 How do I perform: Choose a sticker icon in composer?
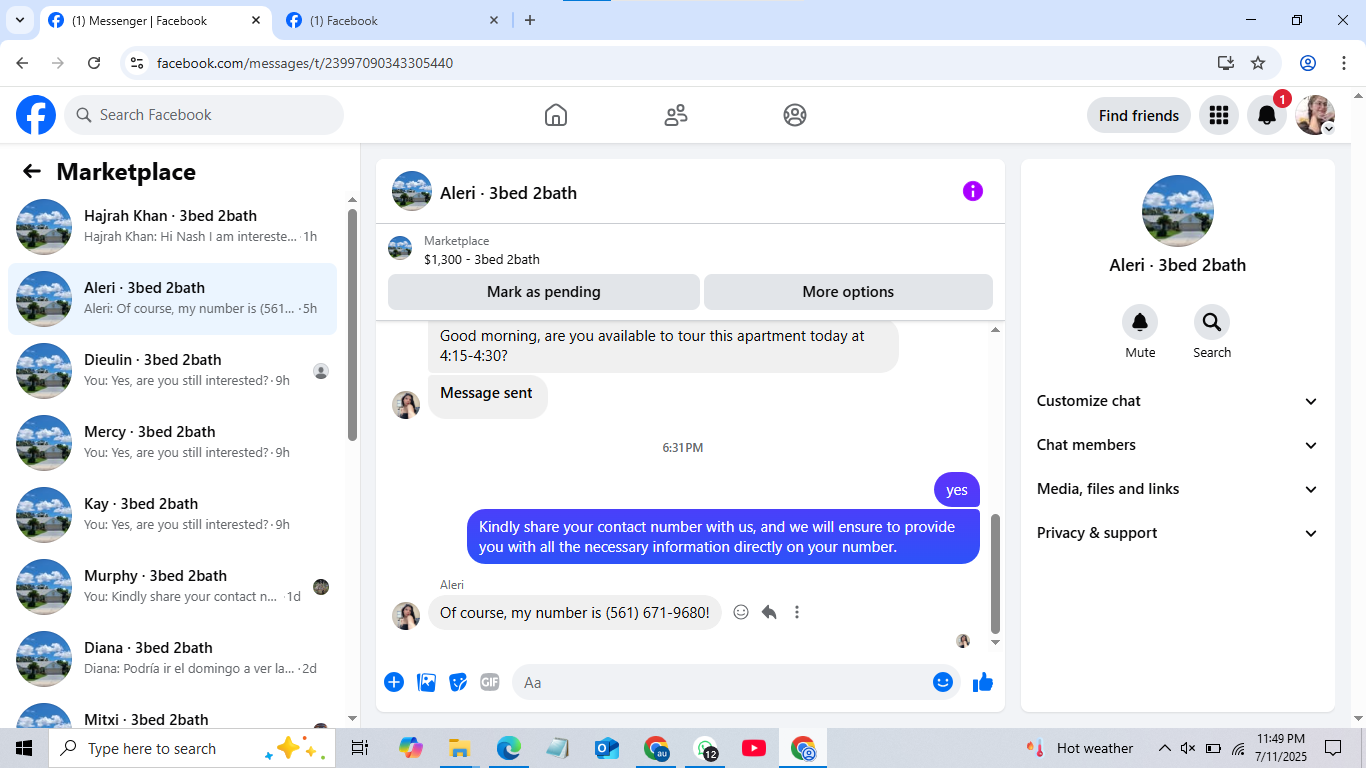click(458, 682)
